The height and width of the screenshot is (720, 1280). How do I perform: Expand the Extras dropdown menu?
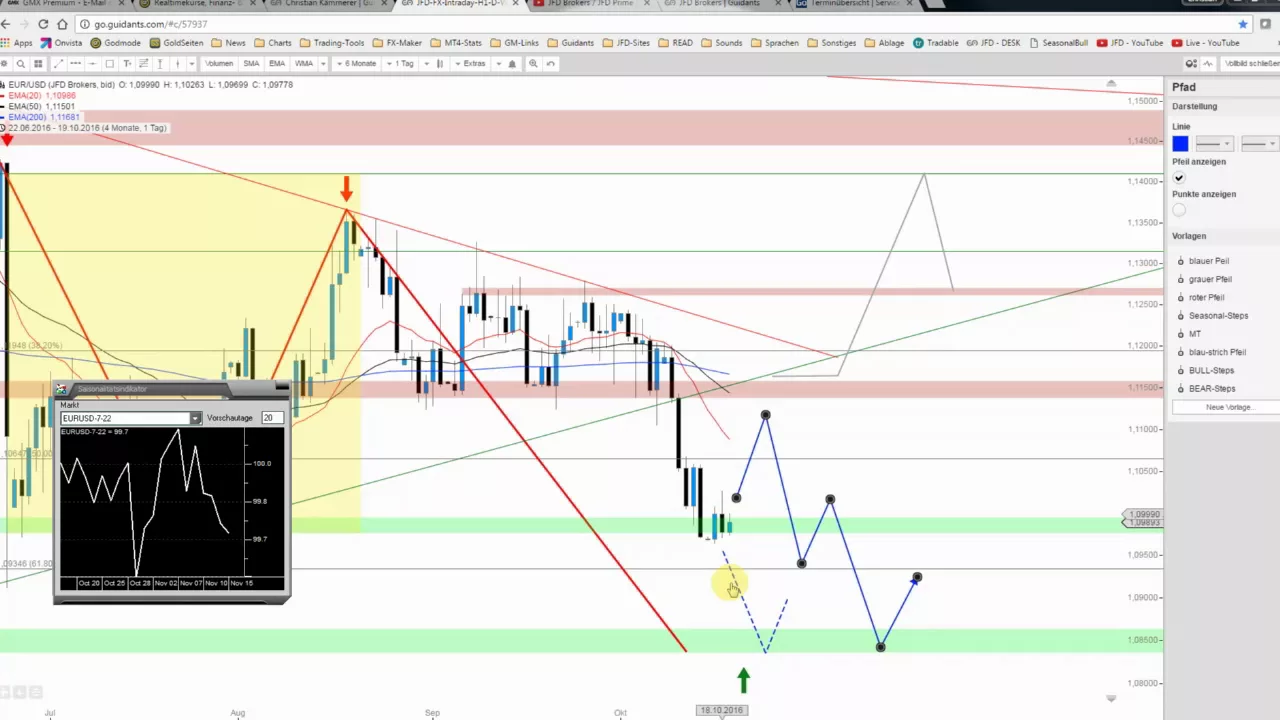coord(469,63)
